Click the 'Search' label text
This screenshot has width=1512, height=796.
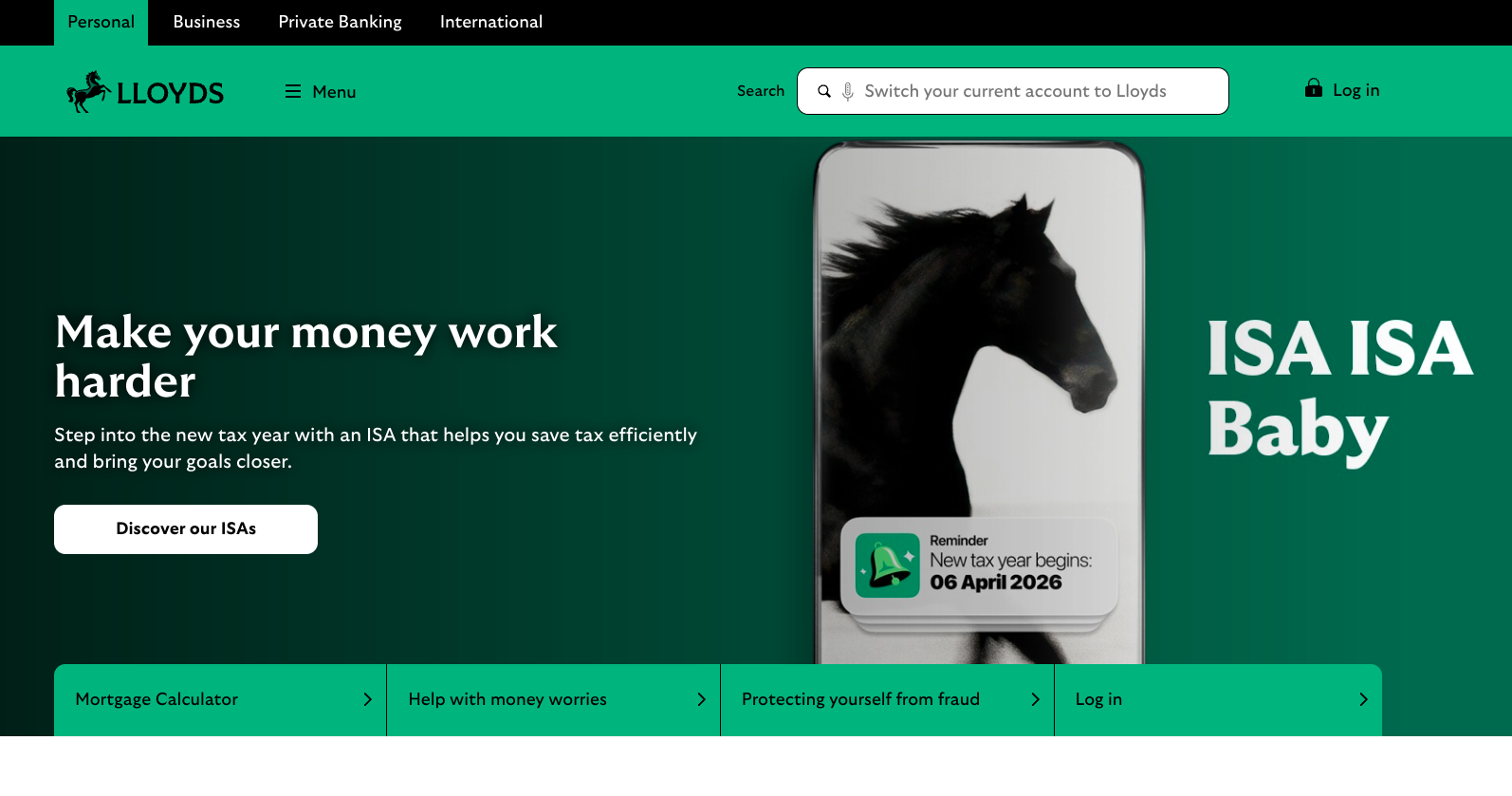tap(761, 91)
